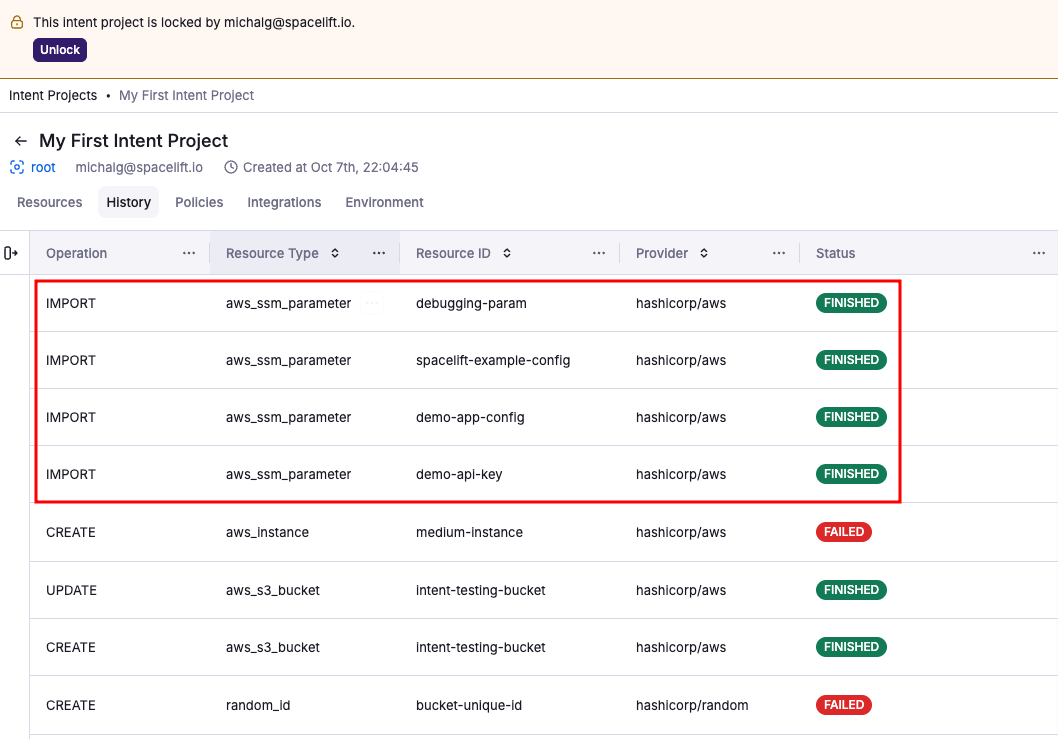1058x739 pixels.
Task: Select the Environment tab
Action: click(384, 202)
